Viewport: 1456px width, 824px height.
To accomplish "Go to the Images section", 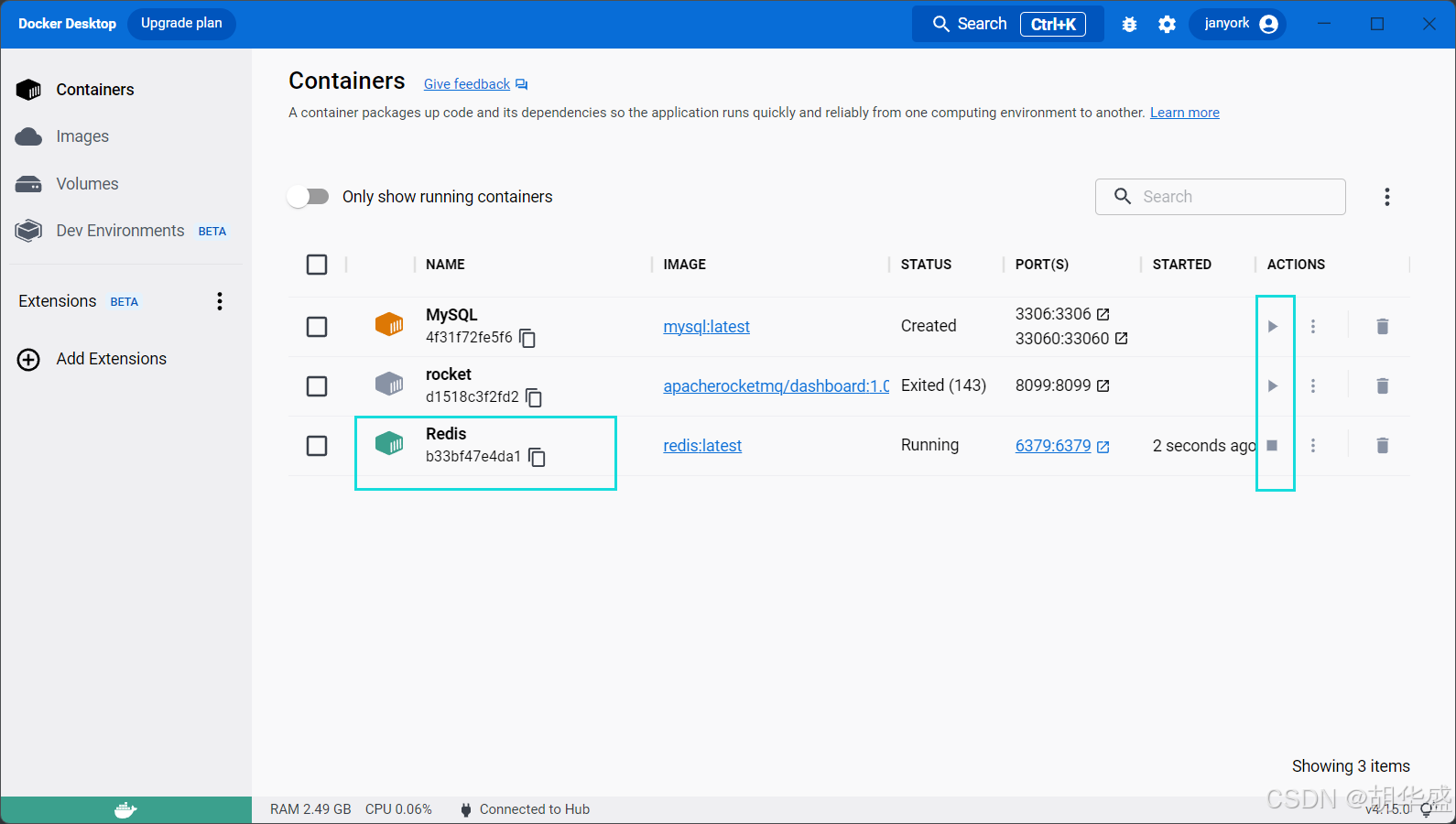I will pyautogui.click(x=82, y=136).
